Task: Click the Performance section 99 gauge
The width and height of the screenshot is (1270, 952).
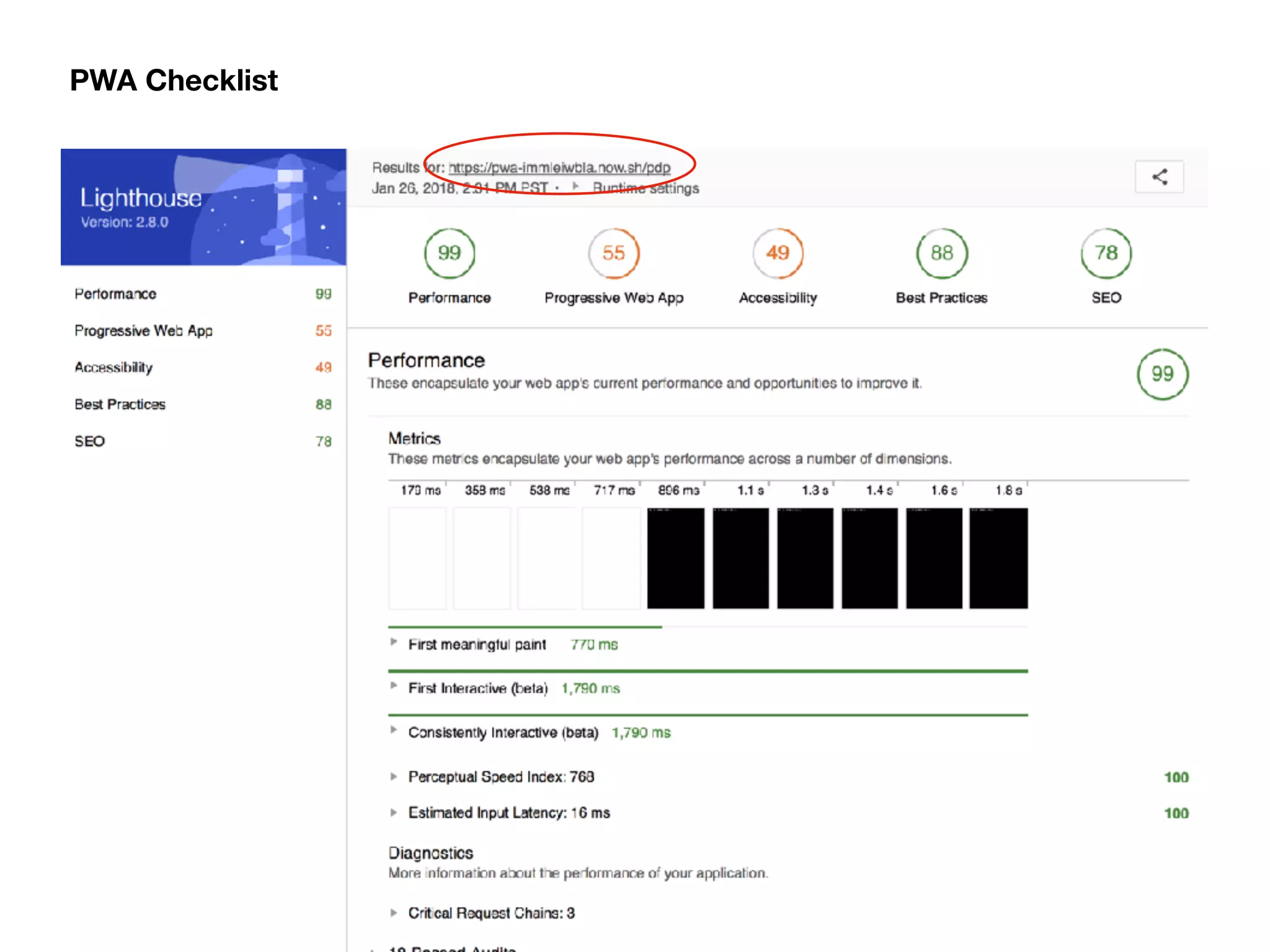Action: (1163, 374)
